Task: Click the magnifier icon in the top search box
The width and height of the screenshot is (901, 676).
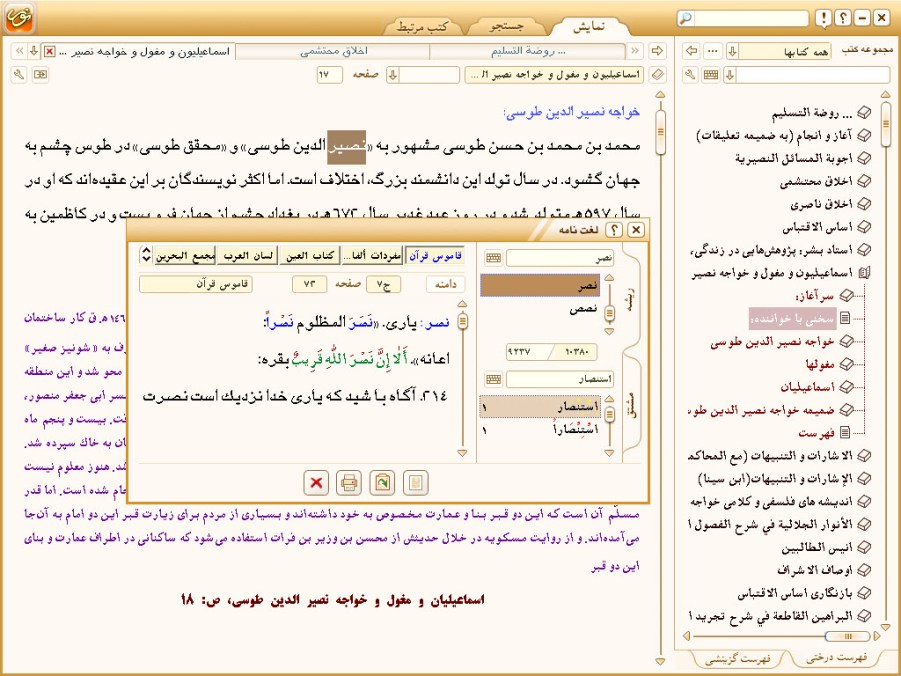Action: click(x=686, y=18)
